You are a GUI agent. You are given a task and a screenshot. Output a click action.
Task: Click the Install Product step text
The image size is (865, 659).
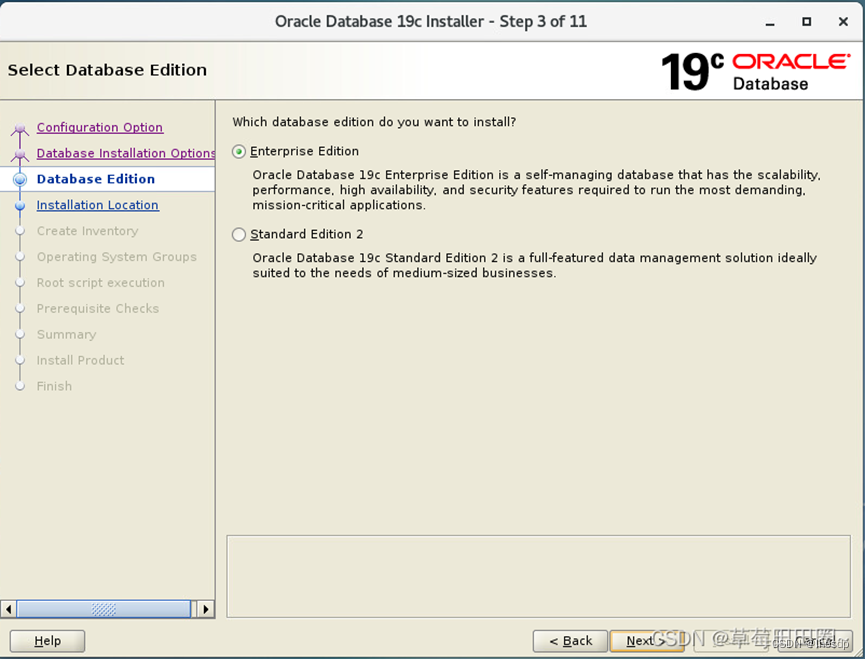point(80,361)
